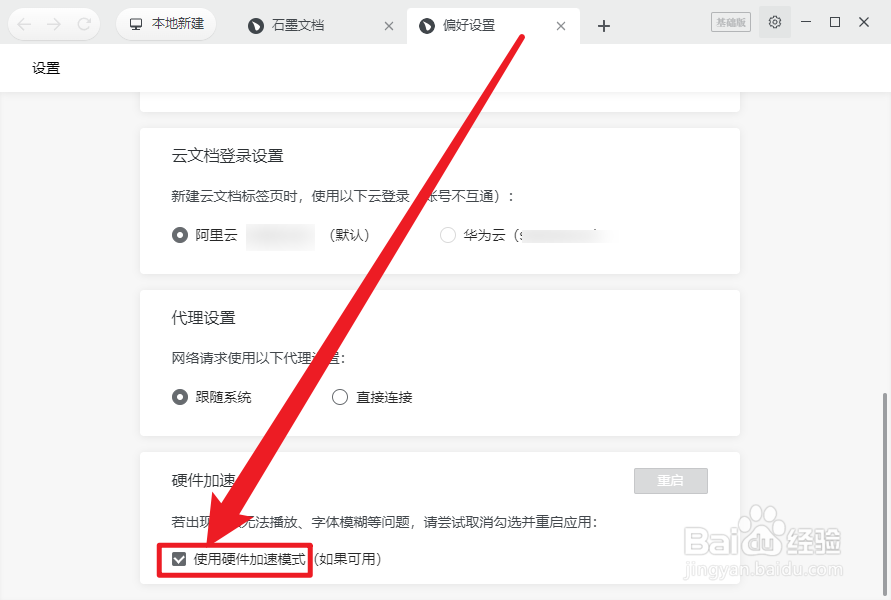The image size is (891, 600).
Task: Add a new tab with plus icon
Action: pyautogui.click(x=604, y=26)
